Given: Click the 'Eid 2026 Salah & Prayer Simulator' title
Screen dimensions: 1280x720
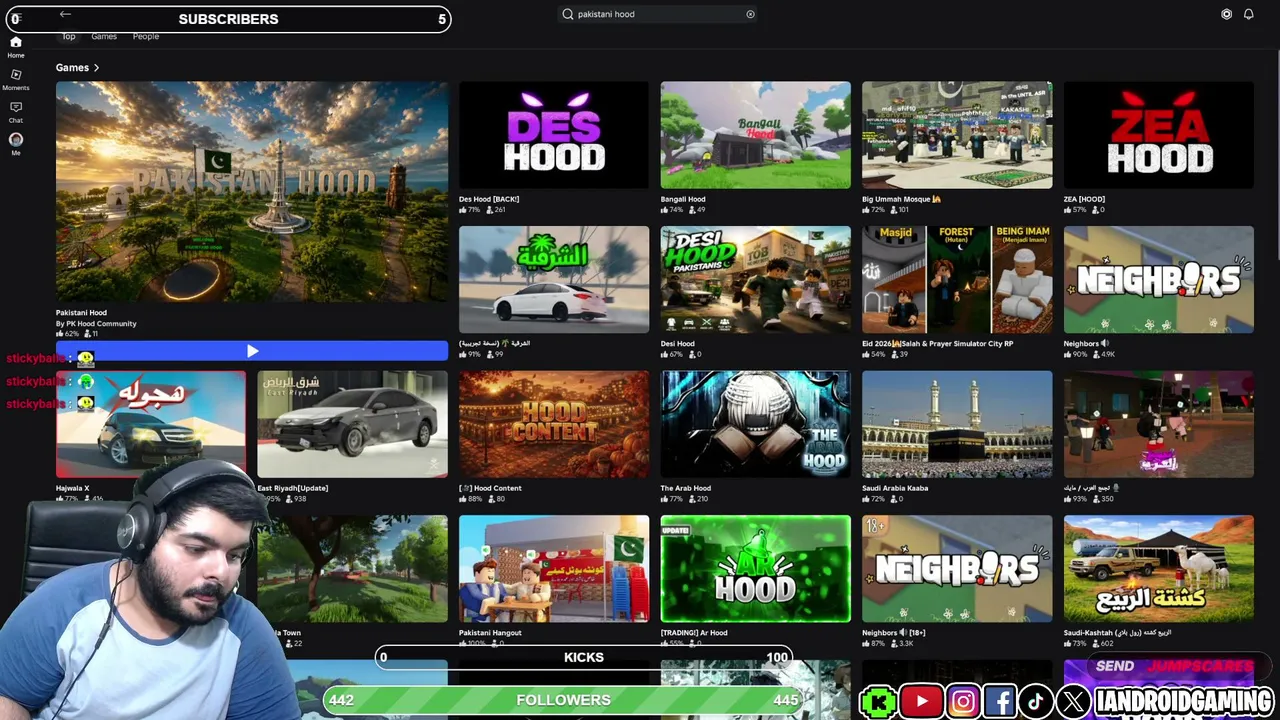Looking at the screenshot, I should (x=938, y=344).
